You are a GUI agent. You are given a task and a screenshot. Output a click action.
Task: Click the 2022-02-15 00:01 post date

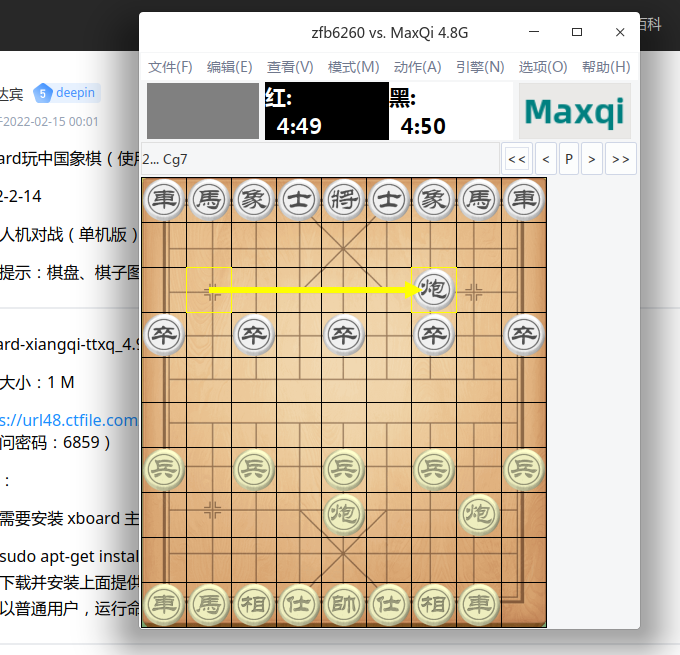point(50,121)
